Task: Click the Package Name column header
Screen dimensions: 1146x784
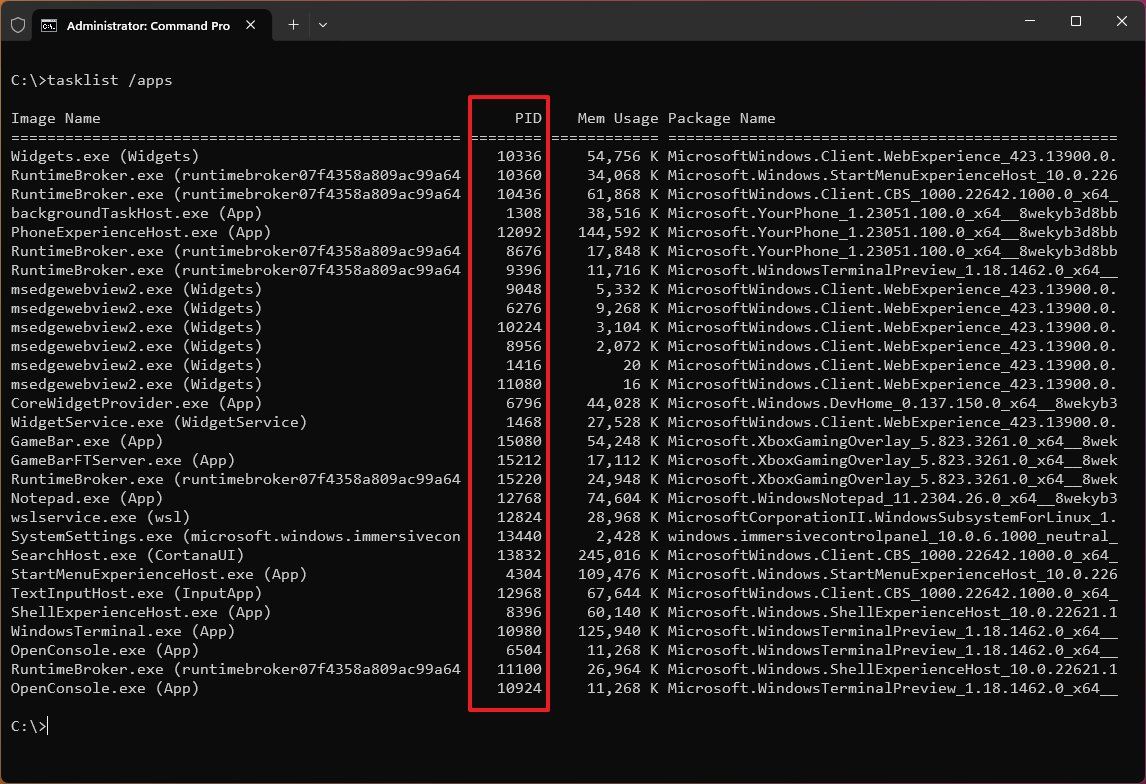Action: 721,118
